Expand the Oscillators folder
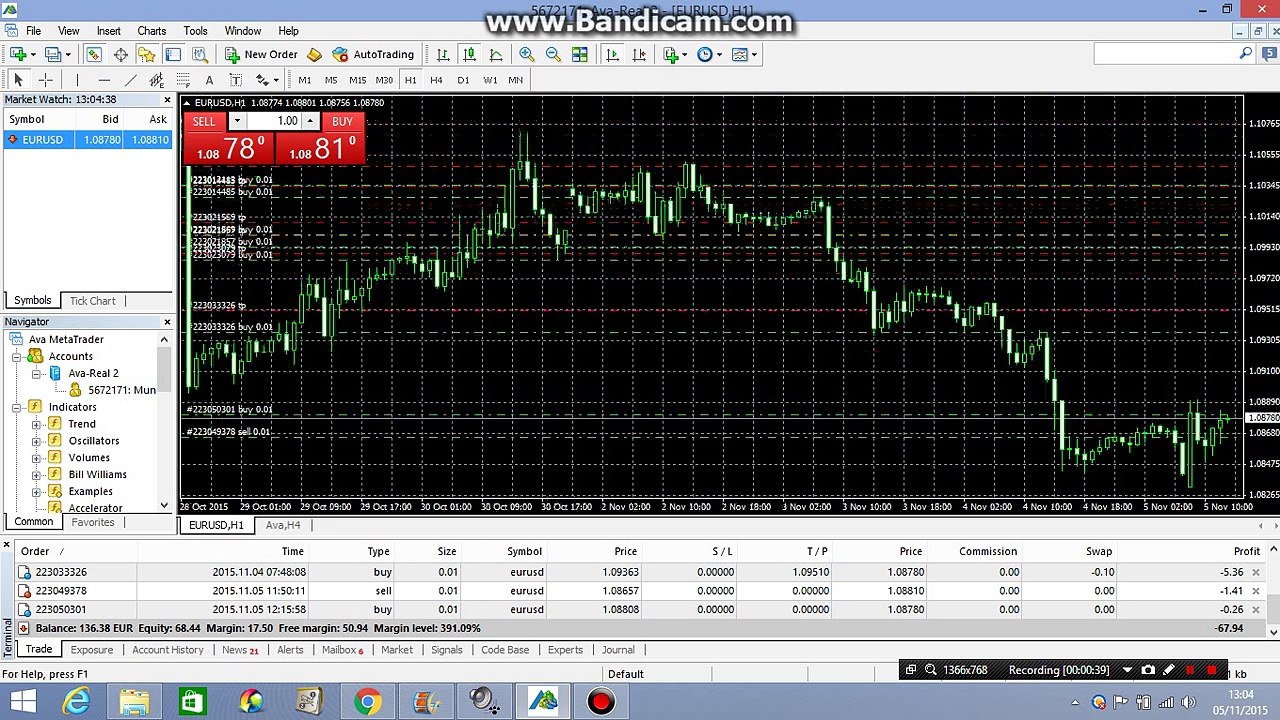 pyautogui.click(x=37, y=441)
